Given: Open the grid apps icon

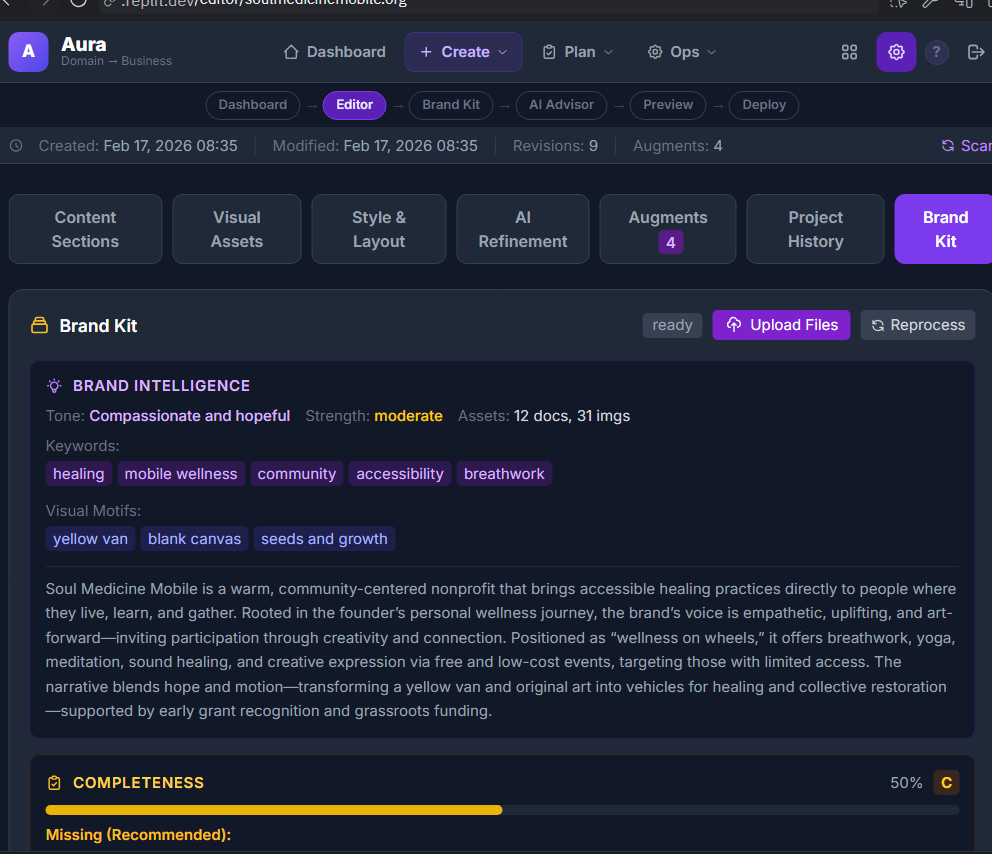Looking at the screenshot, I should 849,52.
